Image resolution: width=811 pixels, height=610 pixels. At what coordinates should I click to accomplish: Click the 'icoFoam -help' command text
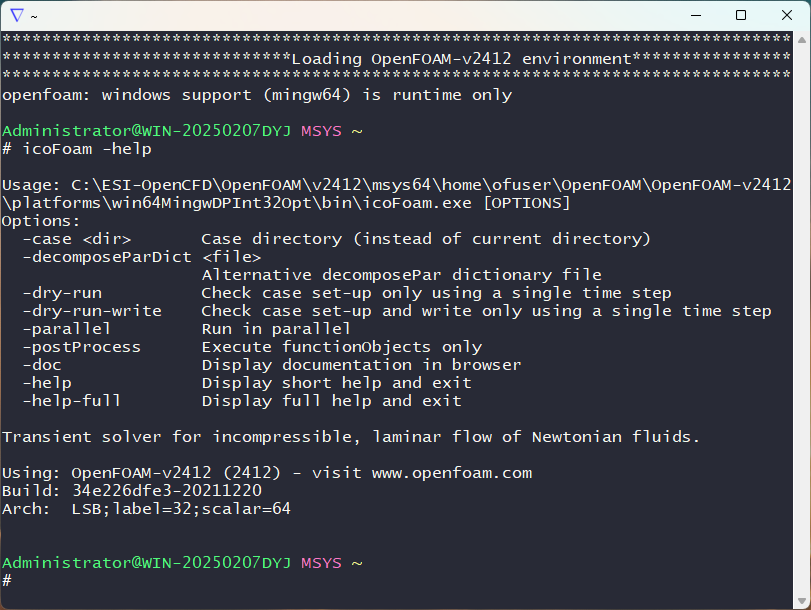87,149
